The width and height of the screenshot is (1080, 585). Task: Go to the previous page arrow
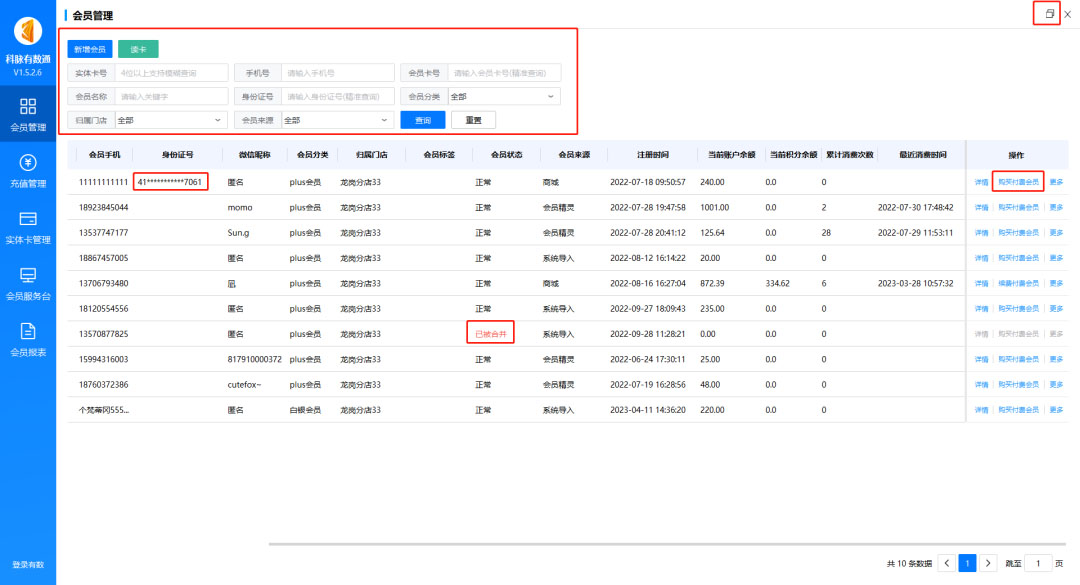pyautogui.click(x=947, y=564)
